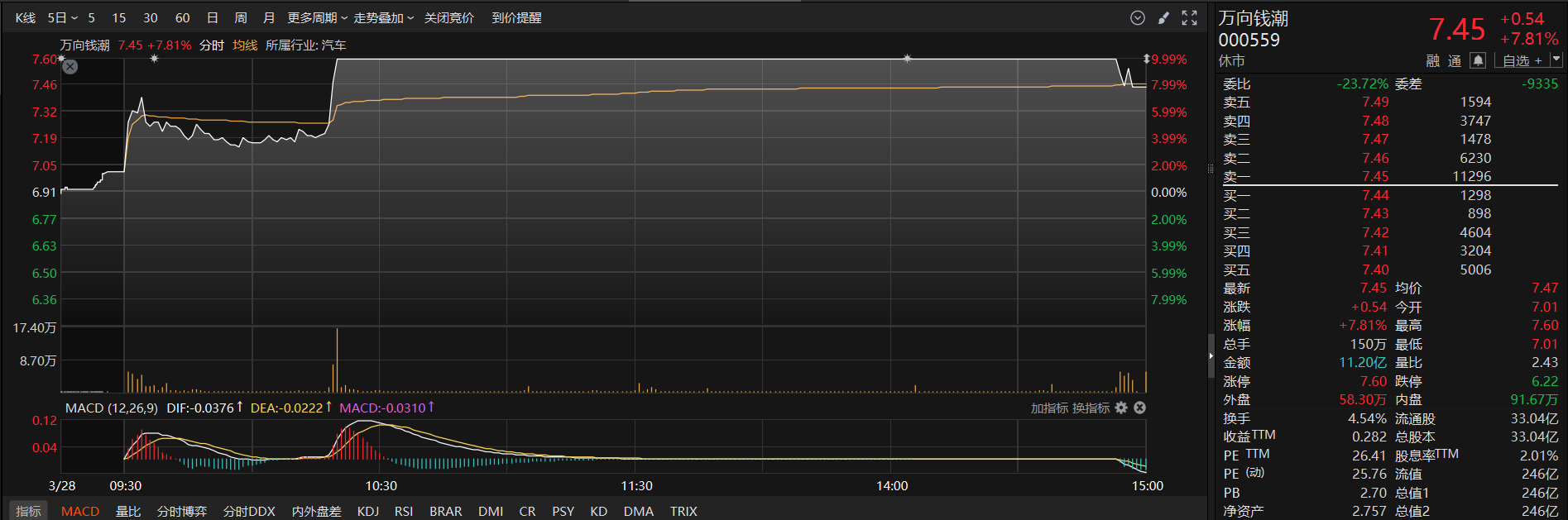Click the 跌停 6.22 limit-down value
Viewport: 1568px width, 520px height.
pyautogui.click(x=1545, y=381)
